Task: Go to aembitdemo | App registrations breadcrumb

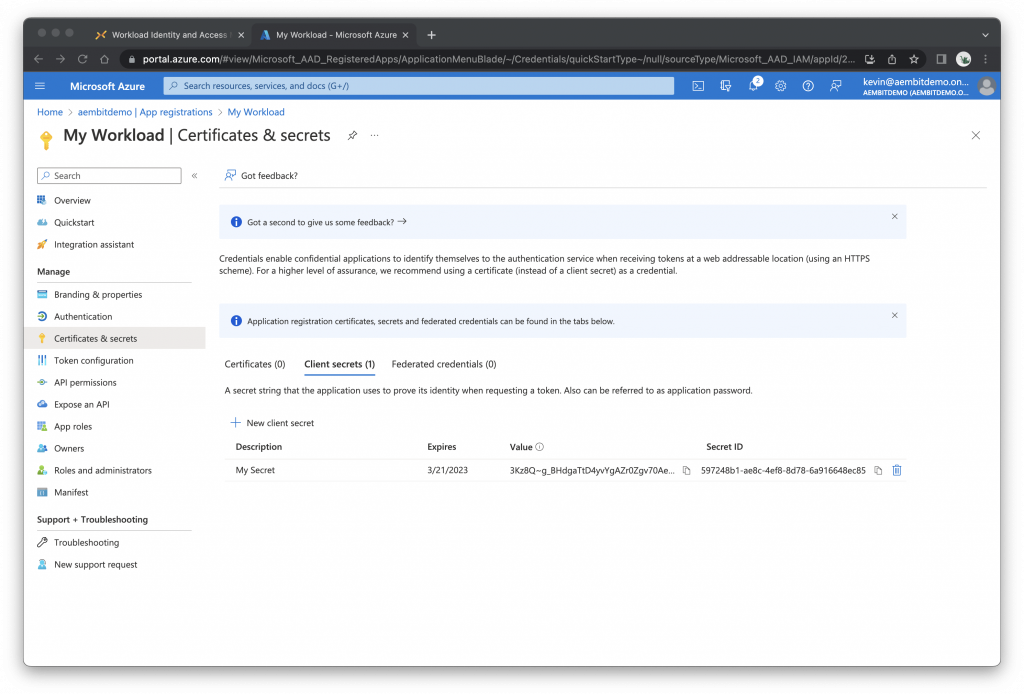Action: [145, 112]
